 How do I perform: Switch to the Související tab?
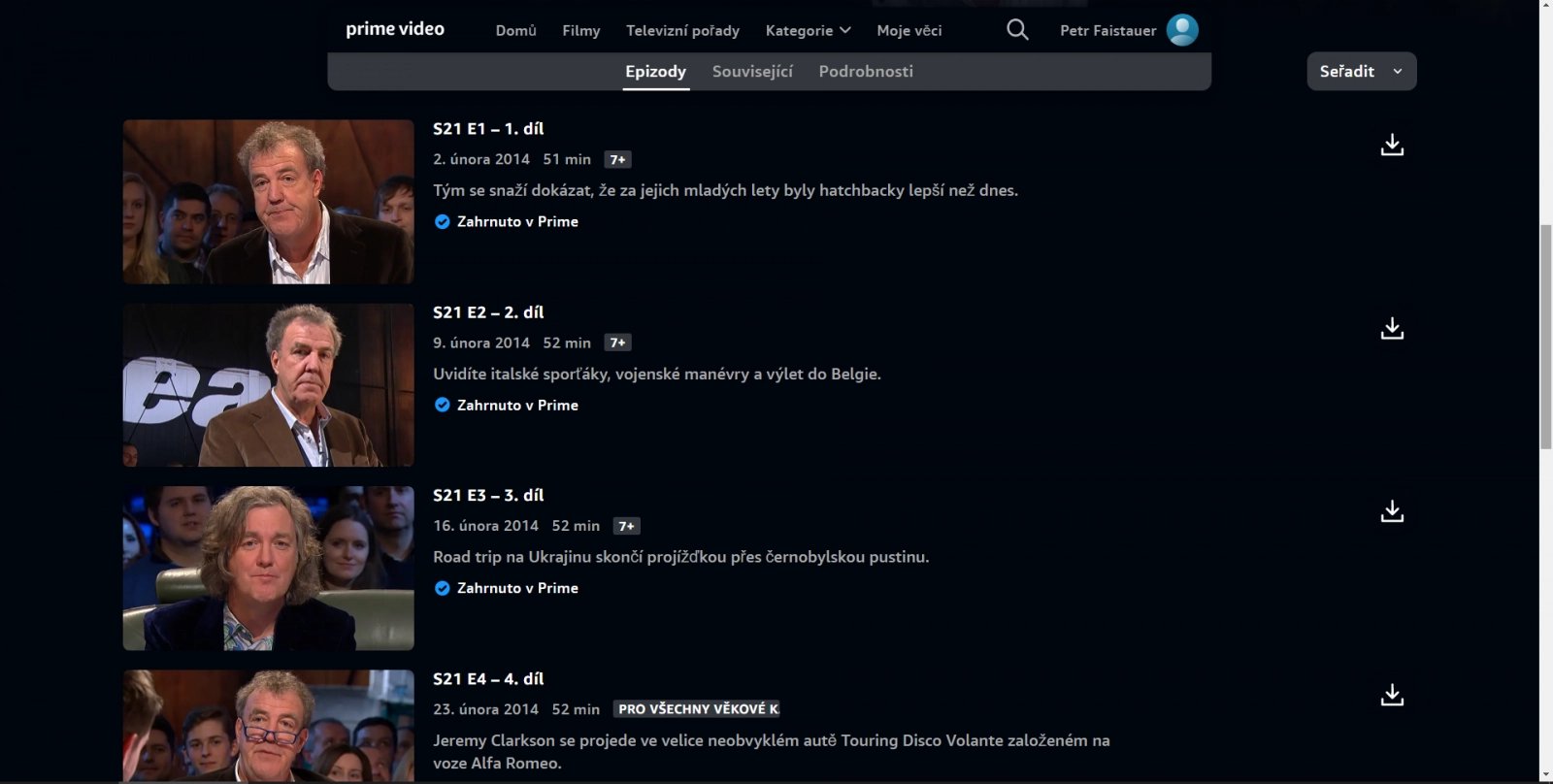coord(752,71)
